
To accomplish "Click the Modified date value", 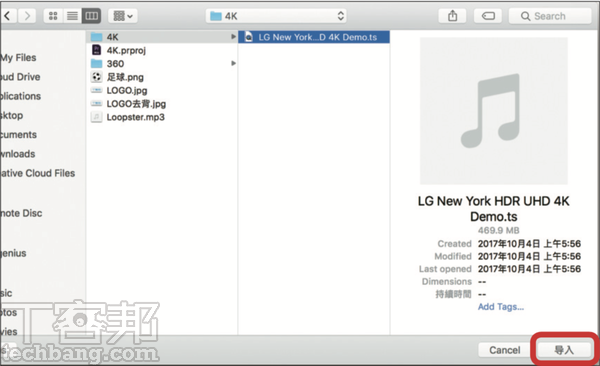I will [x=529, y=256].
